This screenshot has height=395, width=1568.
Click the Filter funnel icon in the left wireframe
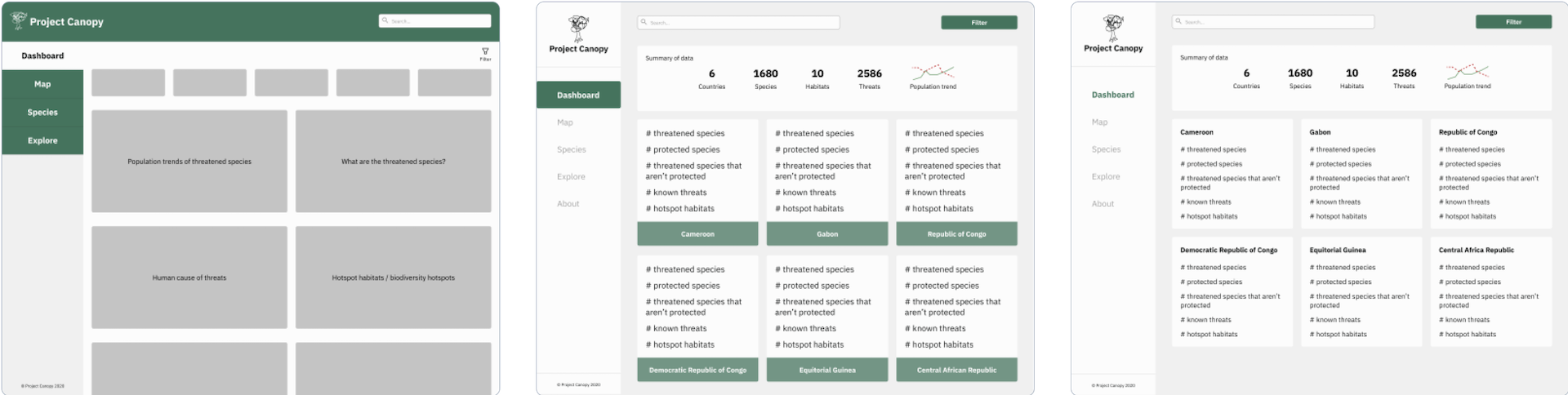coord(485,51)
